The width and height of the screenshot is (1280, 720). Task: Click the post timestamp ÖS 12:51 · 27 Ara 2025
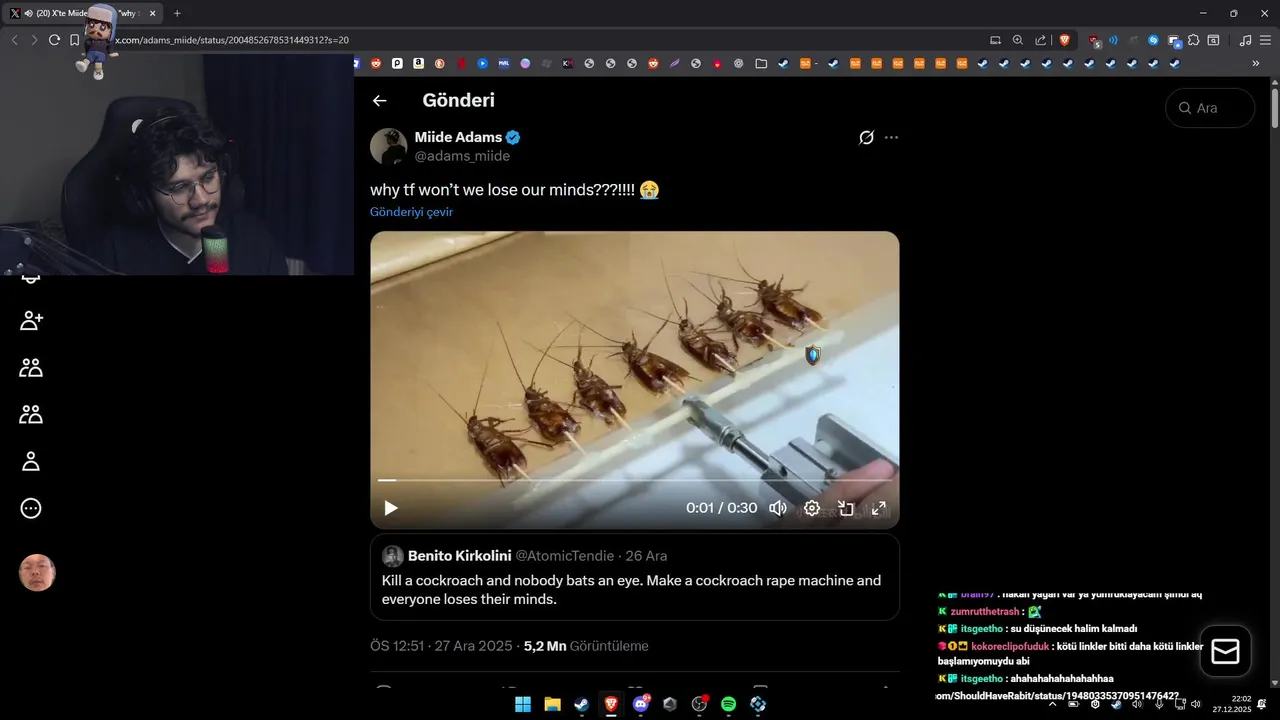(x=441, y=646)
